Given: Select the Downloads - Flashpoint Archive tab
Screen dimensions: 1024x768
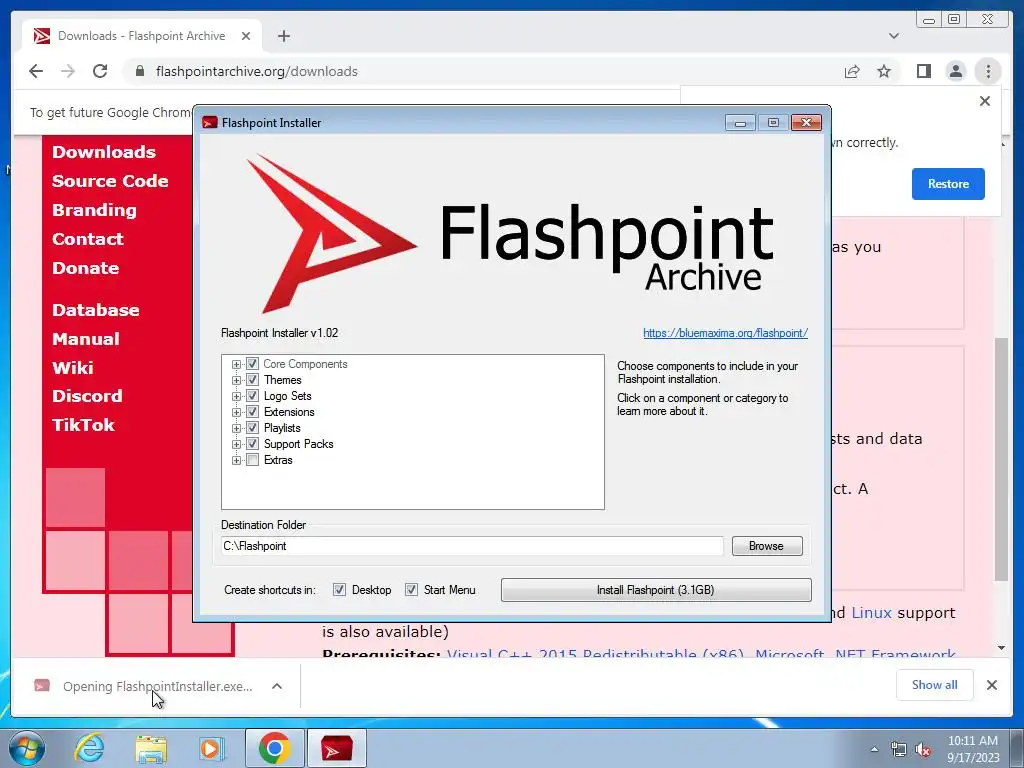Looking at the screenshot, I should click(x=141, y=36).
